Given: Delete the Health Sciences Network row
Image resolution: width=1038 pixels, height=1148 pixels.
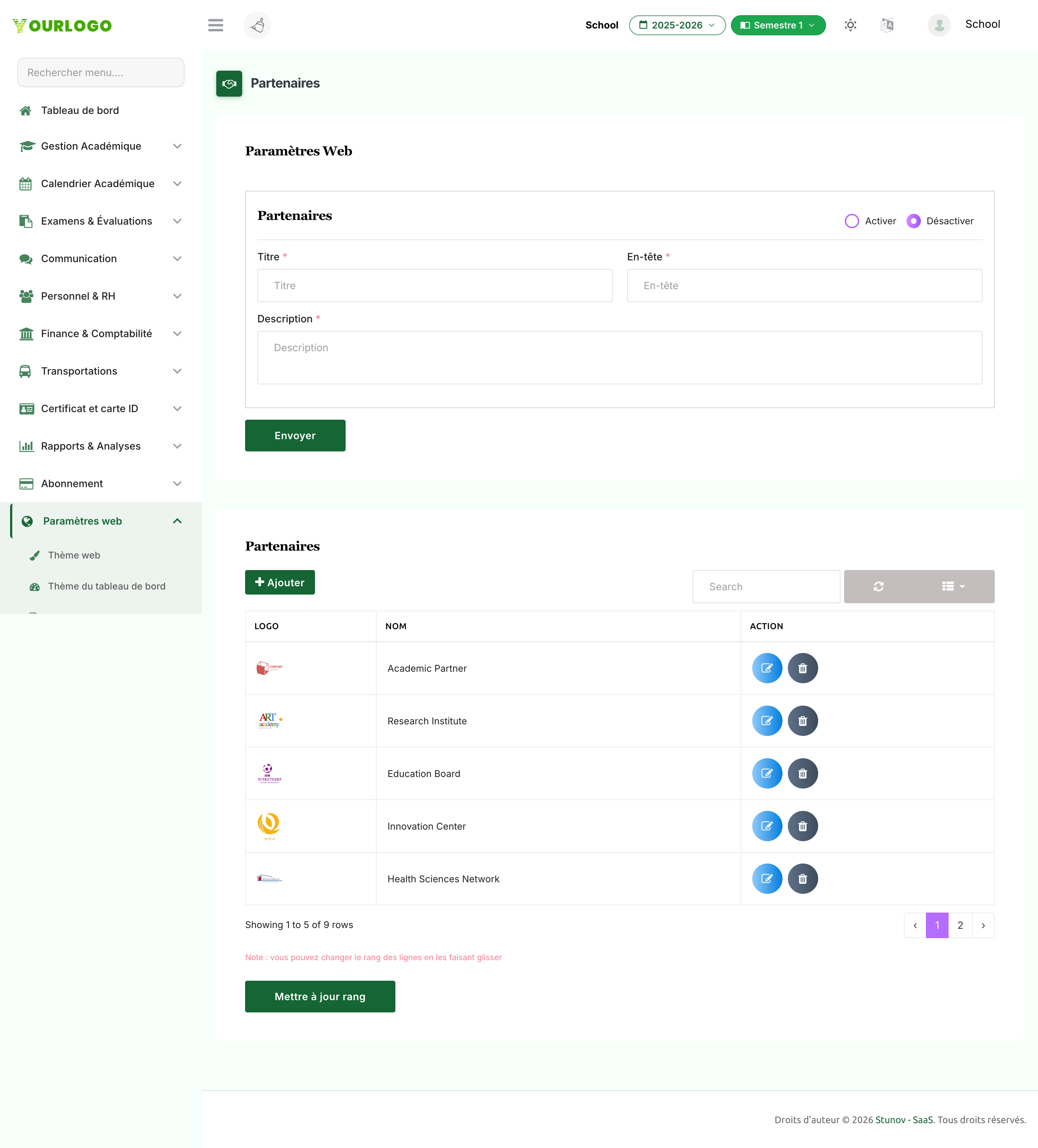Looking at the screenshot, I should (x=802, y=879).
